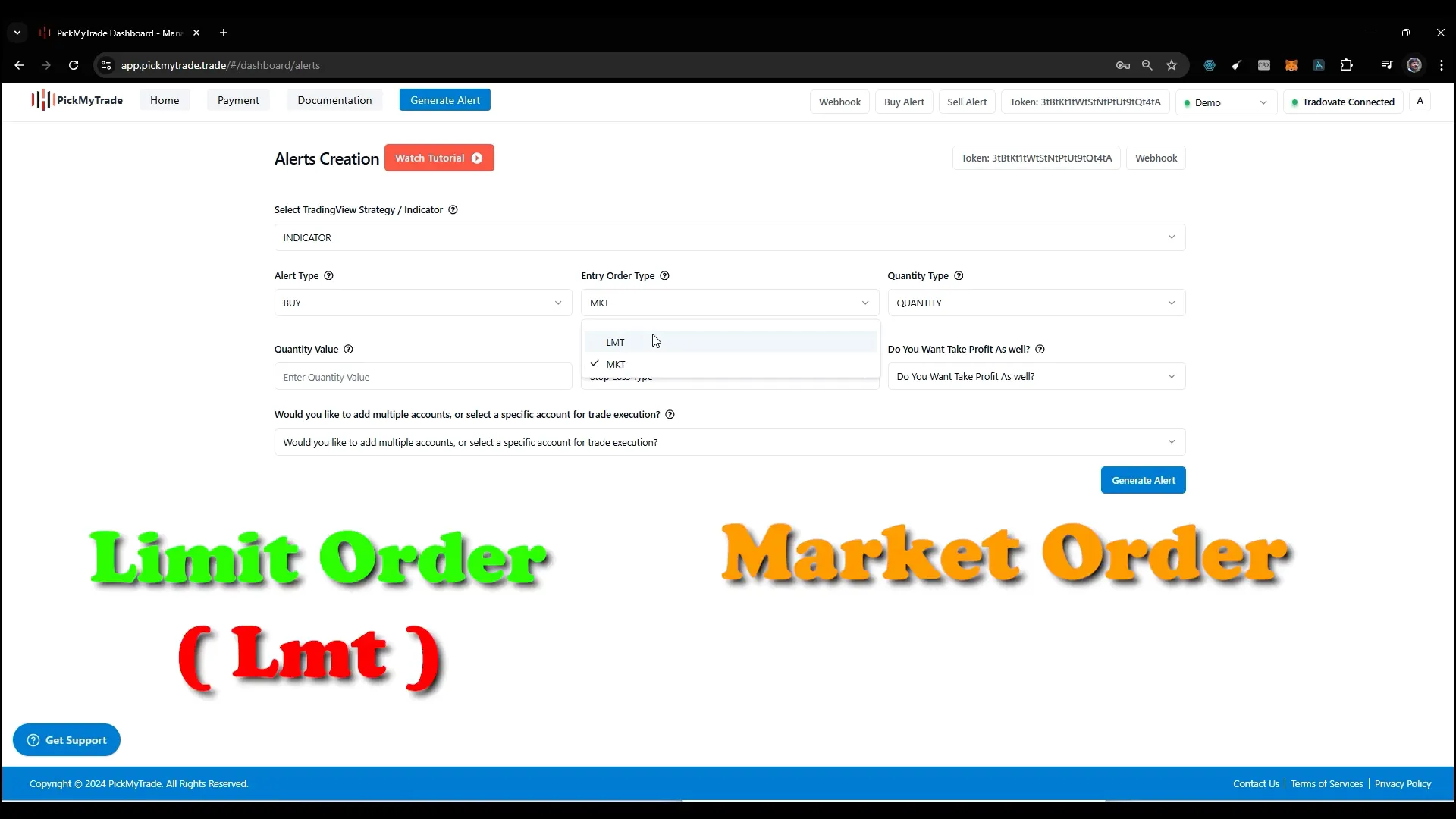The height and width of the screenshot is (819, 1456).
Task: Click the Webhook icon in top navigation
Action: click(x=840, y=101)
